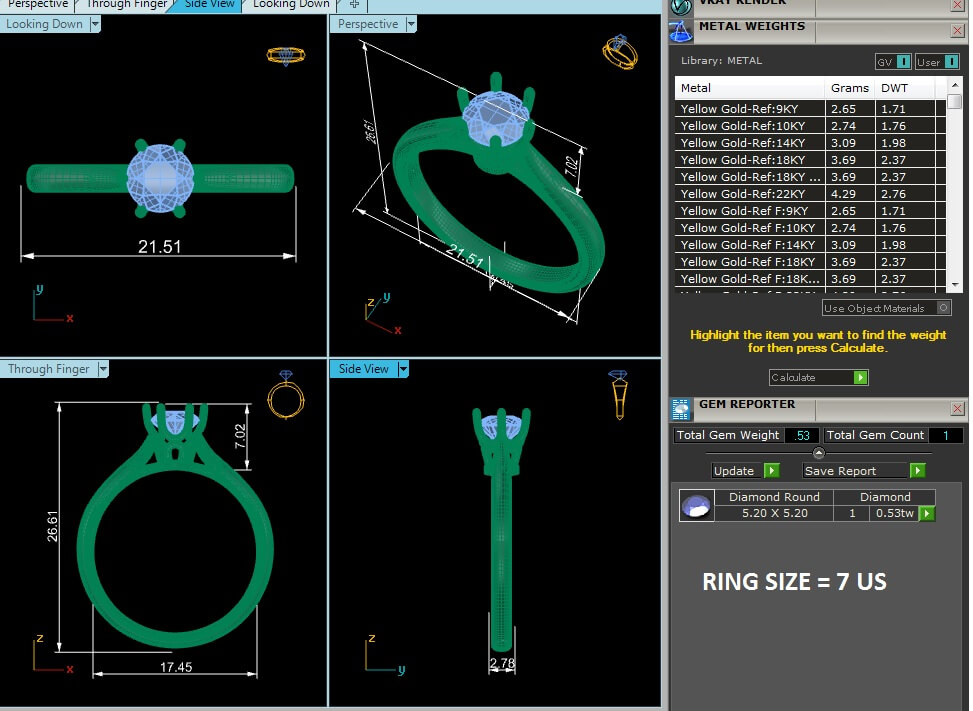Toggle the GV library switch
973x711 pixels.
click(904, 61)
